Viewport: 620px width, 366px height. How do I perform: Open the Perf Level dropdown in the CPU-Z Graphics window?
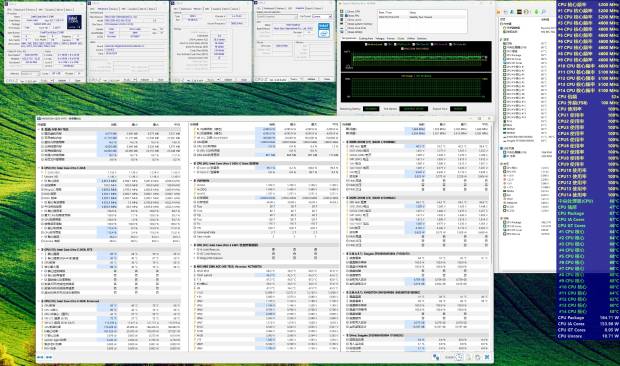coord(321,17)
